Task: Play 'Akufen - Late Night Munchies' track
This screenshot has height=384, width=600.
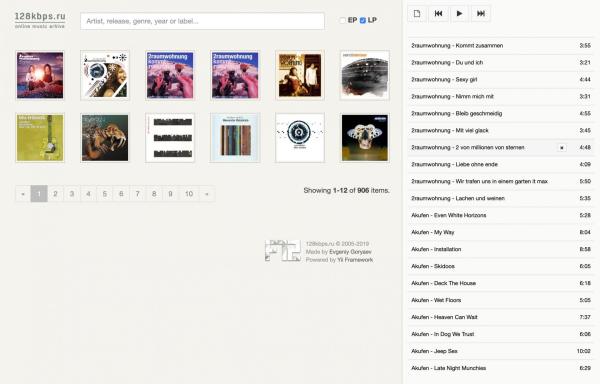Action: pos(501,368)
